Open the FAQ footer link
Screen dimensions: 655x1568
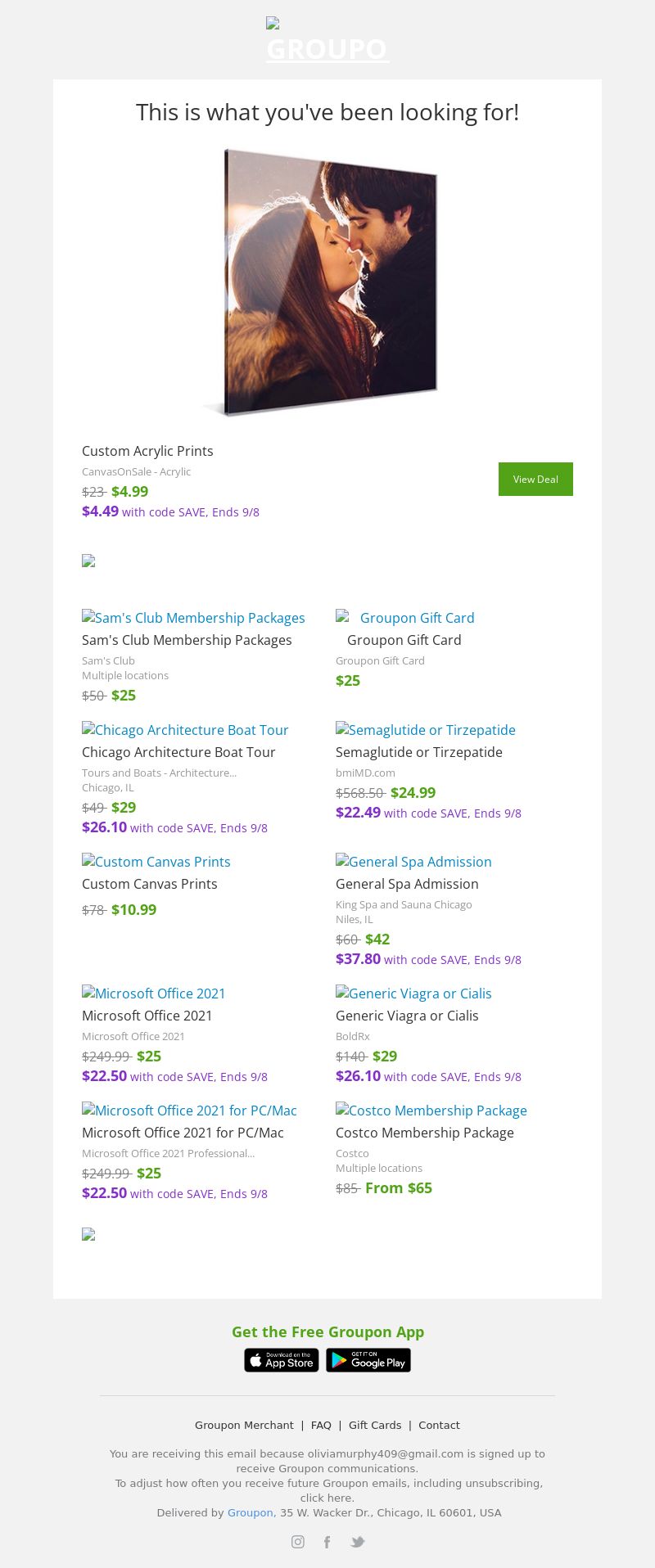pos(321,1425)
